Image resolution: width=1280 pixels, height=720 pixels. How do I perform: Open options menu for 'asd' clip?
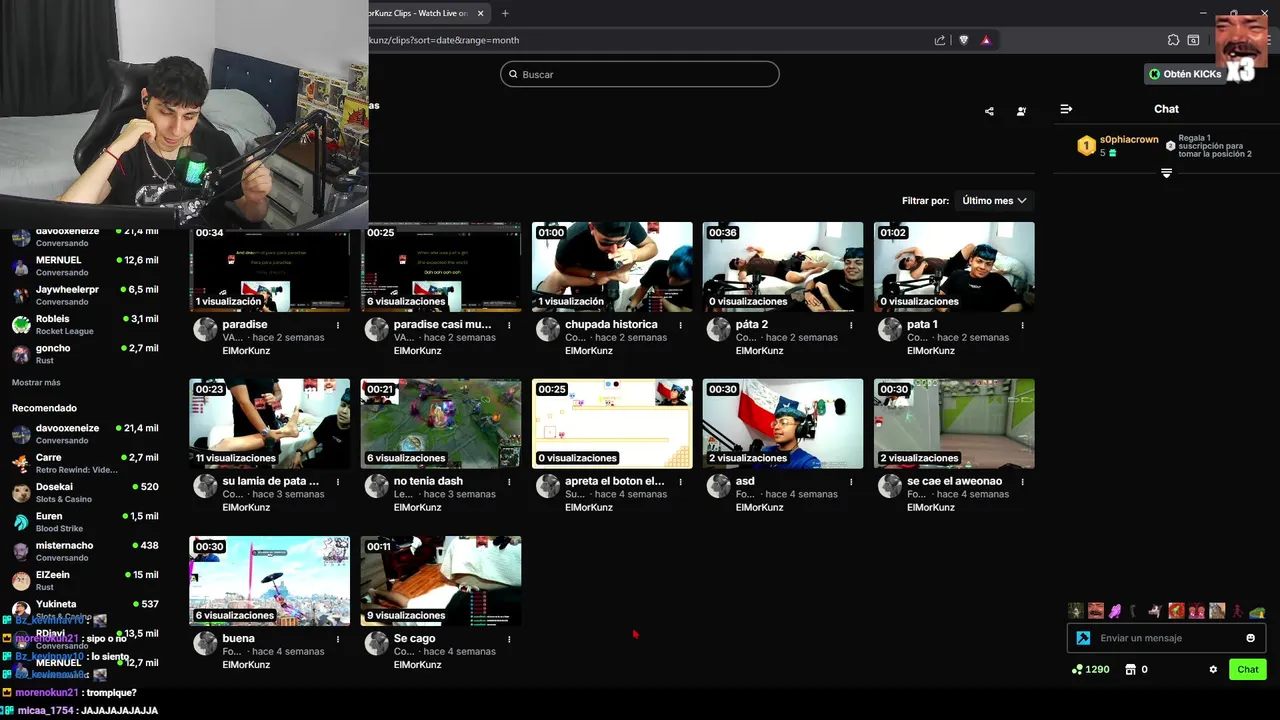click(x=851, y=482)
